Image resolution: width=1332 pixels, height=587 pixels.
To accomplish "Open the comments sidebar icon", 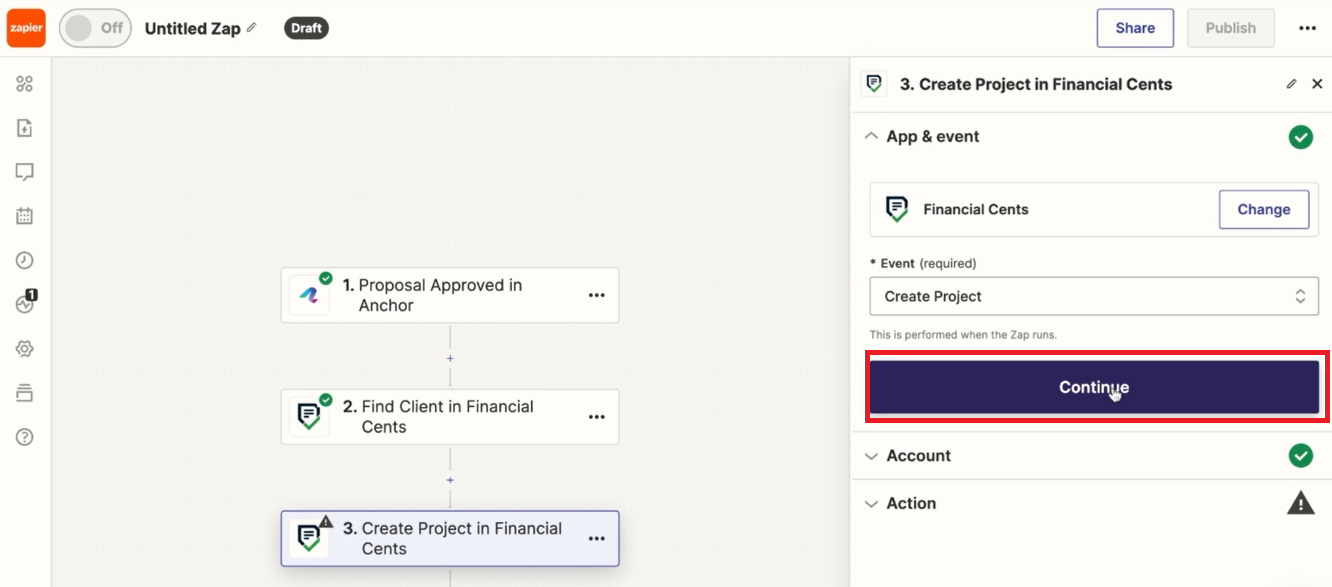I will click(x=25, y=172).
